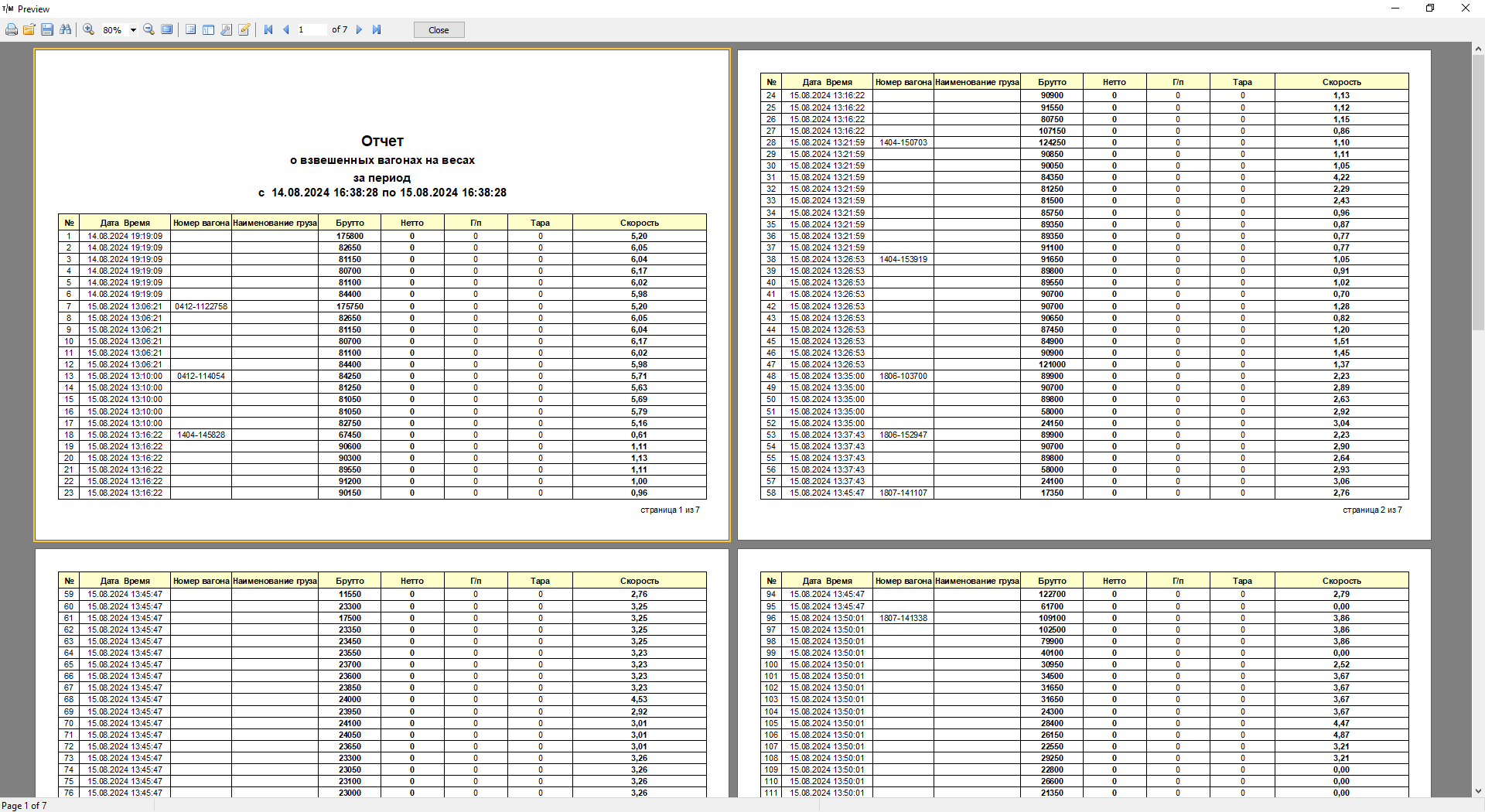Open Find with the binoculars icon
Screen dimensions: 1485x812
click(66, 29)
